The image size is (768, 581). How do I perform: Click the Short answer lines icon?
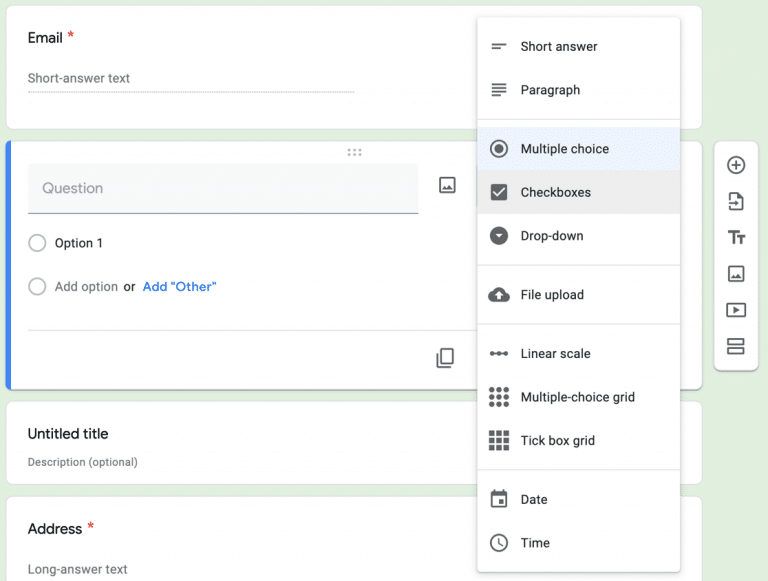click(499, 47)
